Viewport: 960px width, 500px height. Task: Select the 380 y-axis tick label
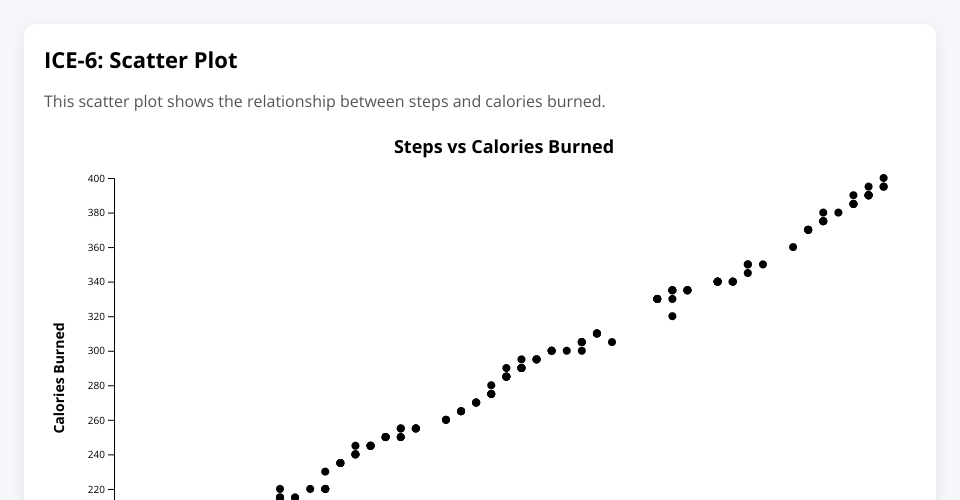pyautogui.click(x=96, y=213)
